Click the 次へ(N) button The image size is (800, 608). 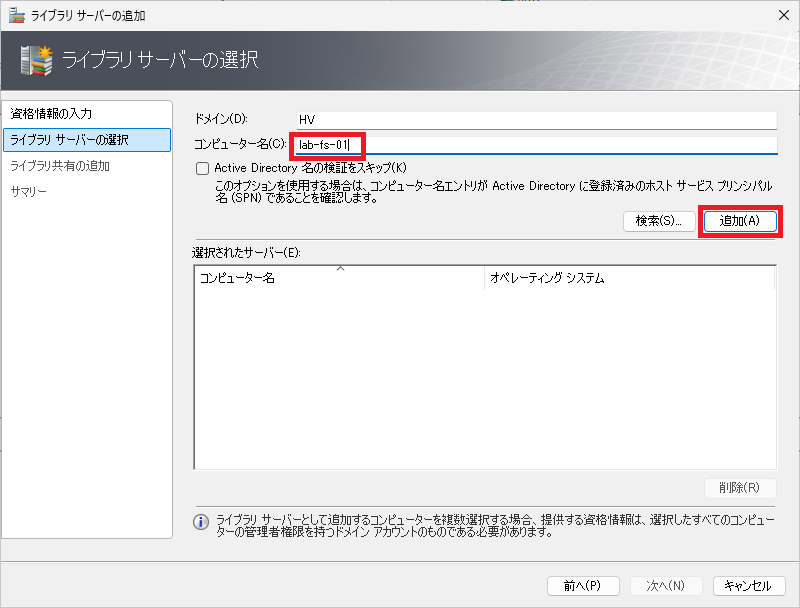pos(666,586)
